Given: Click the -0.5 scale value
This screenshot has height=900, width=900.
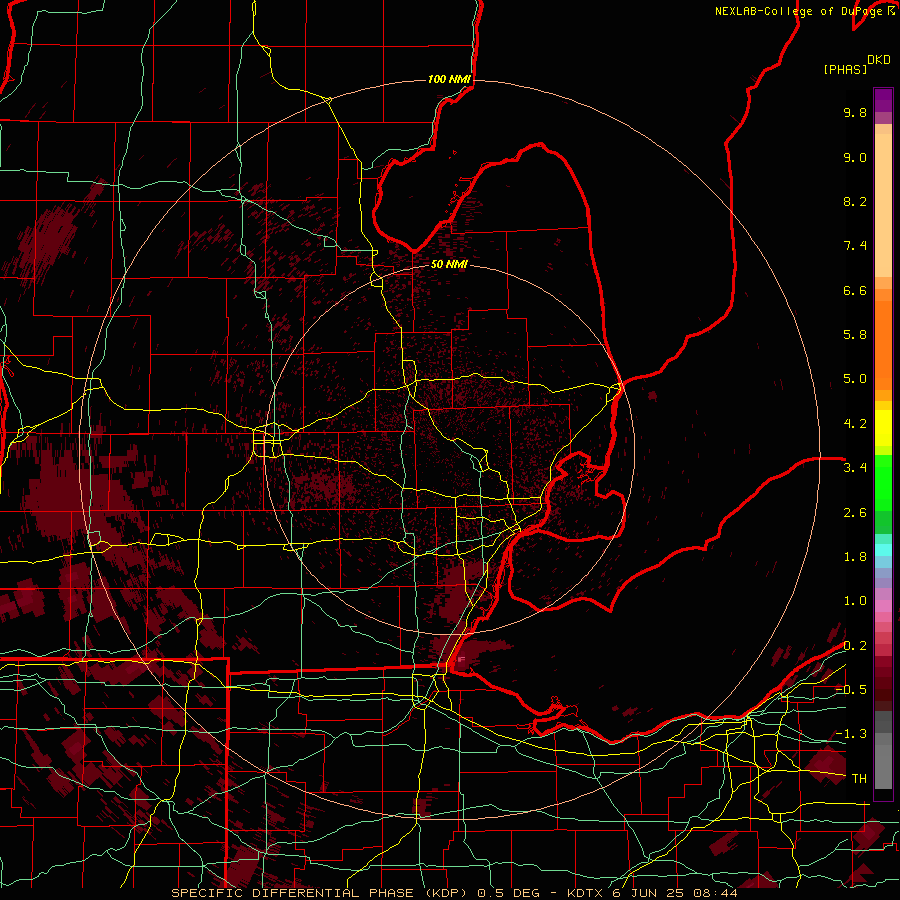Looking at the screenshot, I should (851, 690).
